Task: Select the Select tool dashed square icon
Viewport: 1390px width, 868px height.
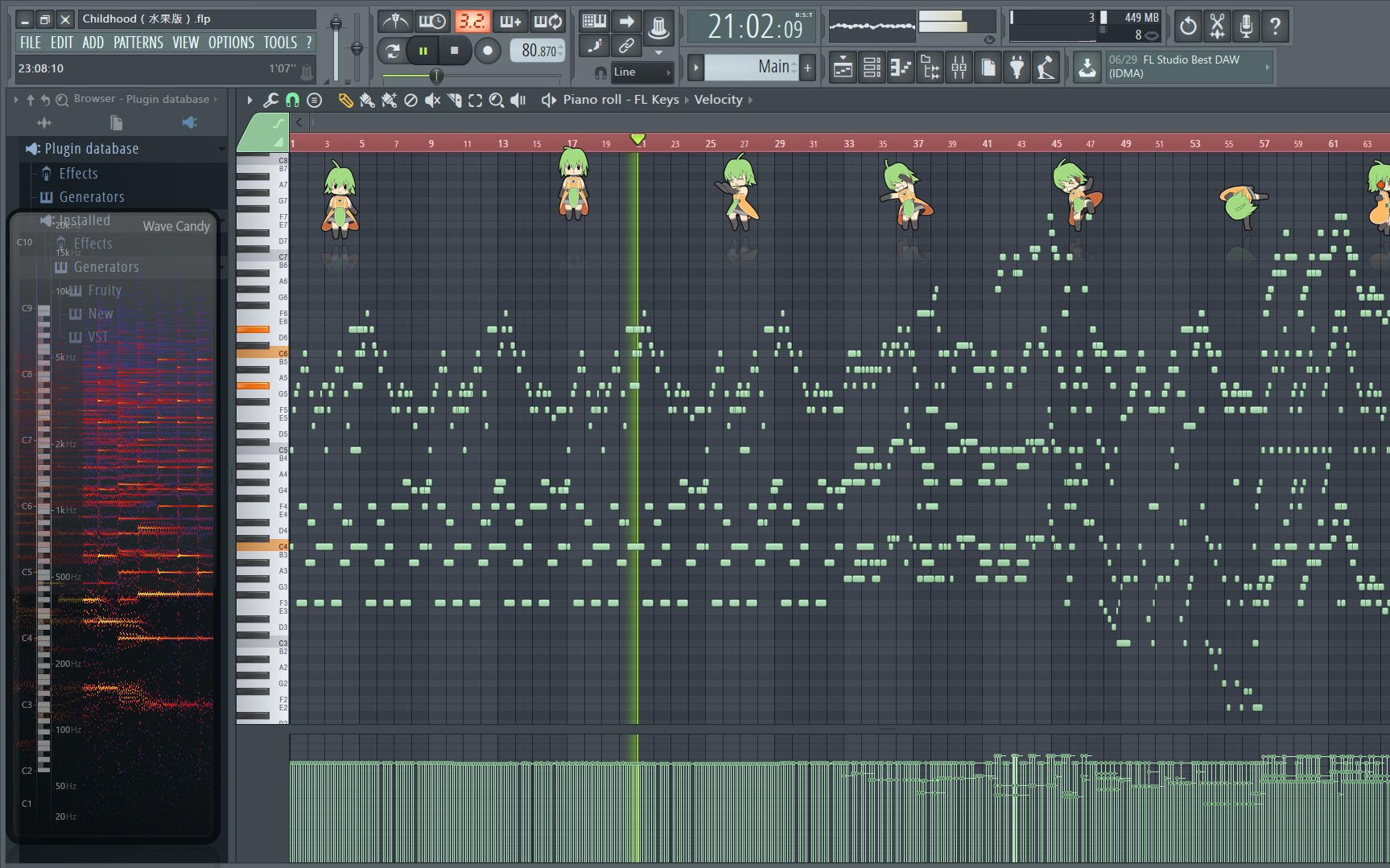Action: click(x=476, y=100)
